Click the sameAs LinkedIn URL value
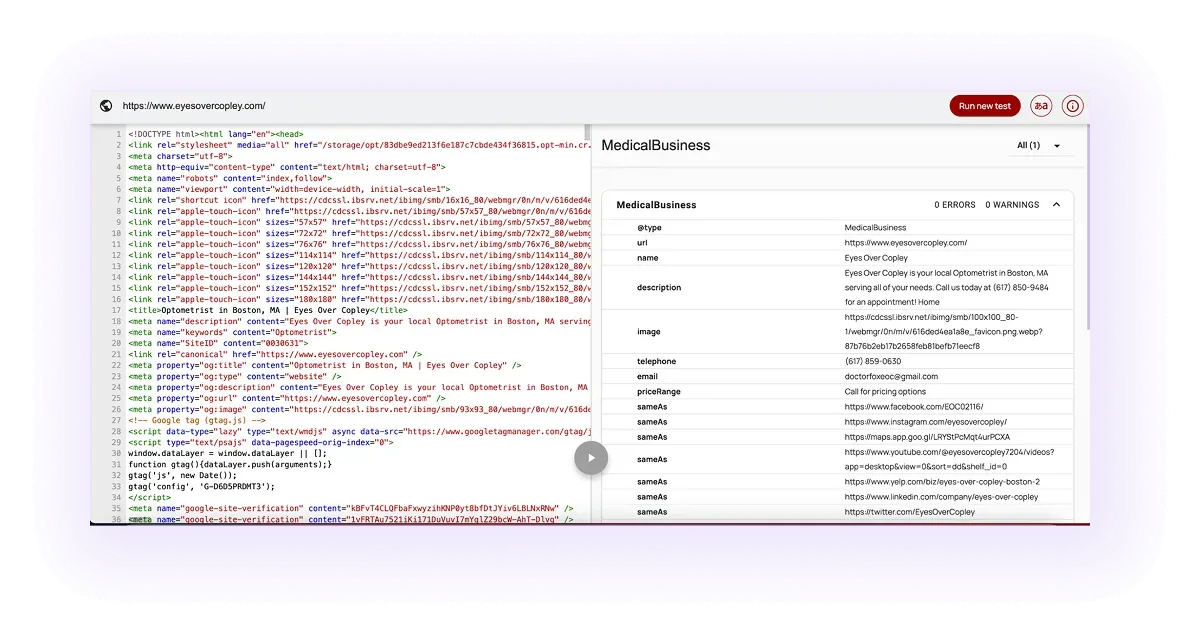The width and height of the screenshot is (1200, 636). click(941, 497)
